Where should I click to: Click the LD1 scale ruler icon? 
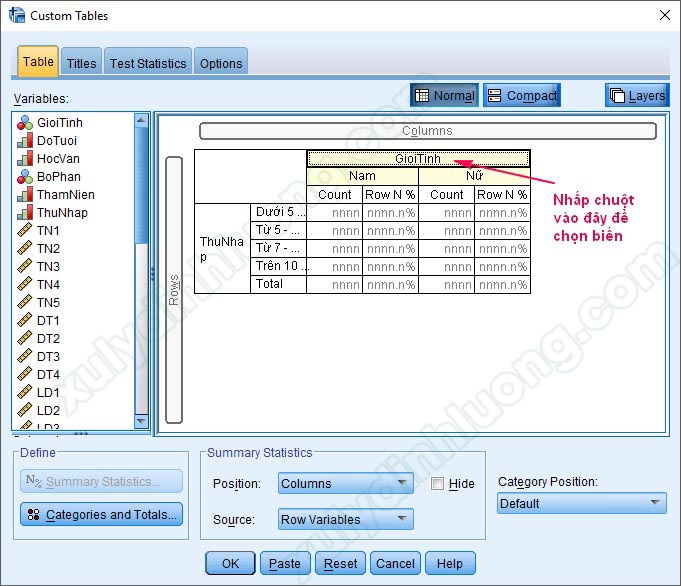25,392
